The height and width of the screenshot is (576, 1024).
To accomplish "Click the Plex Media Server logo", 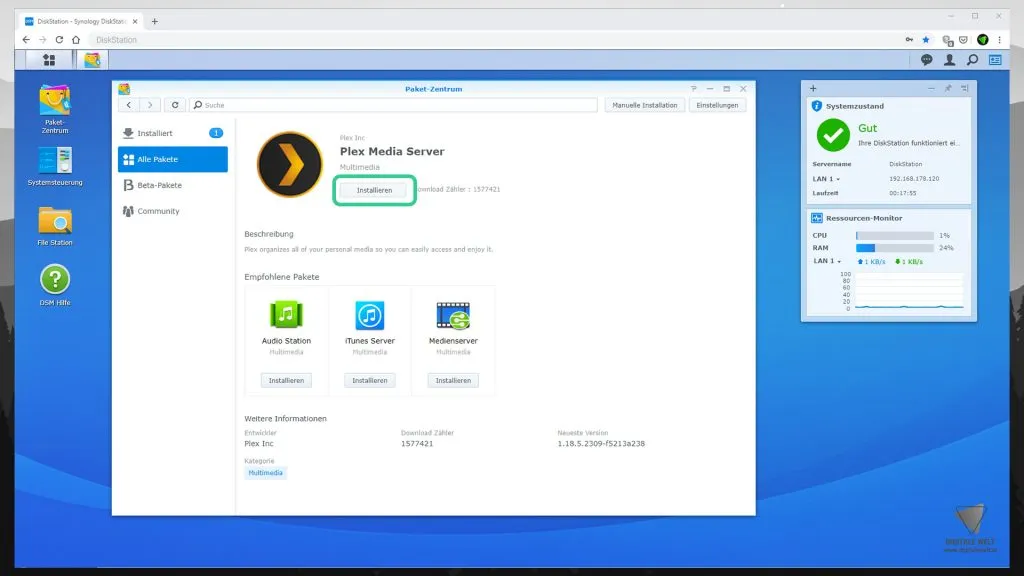I will [x=289, y=165].
